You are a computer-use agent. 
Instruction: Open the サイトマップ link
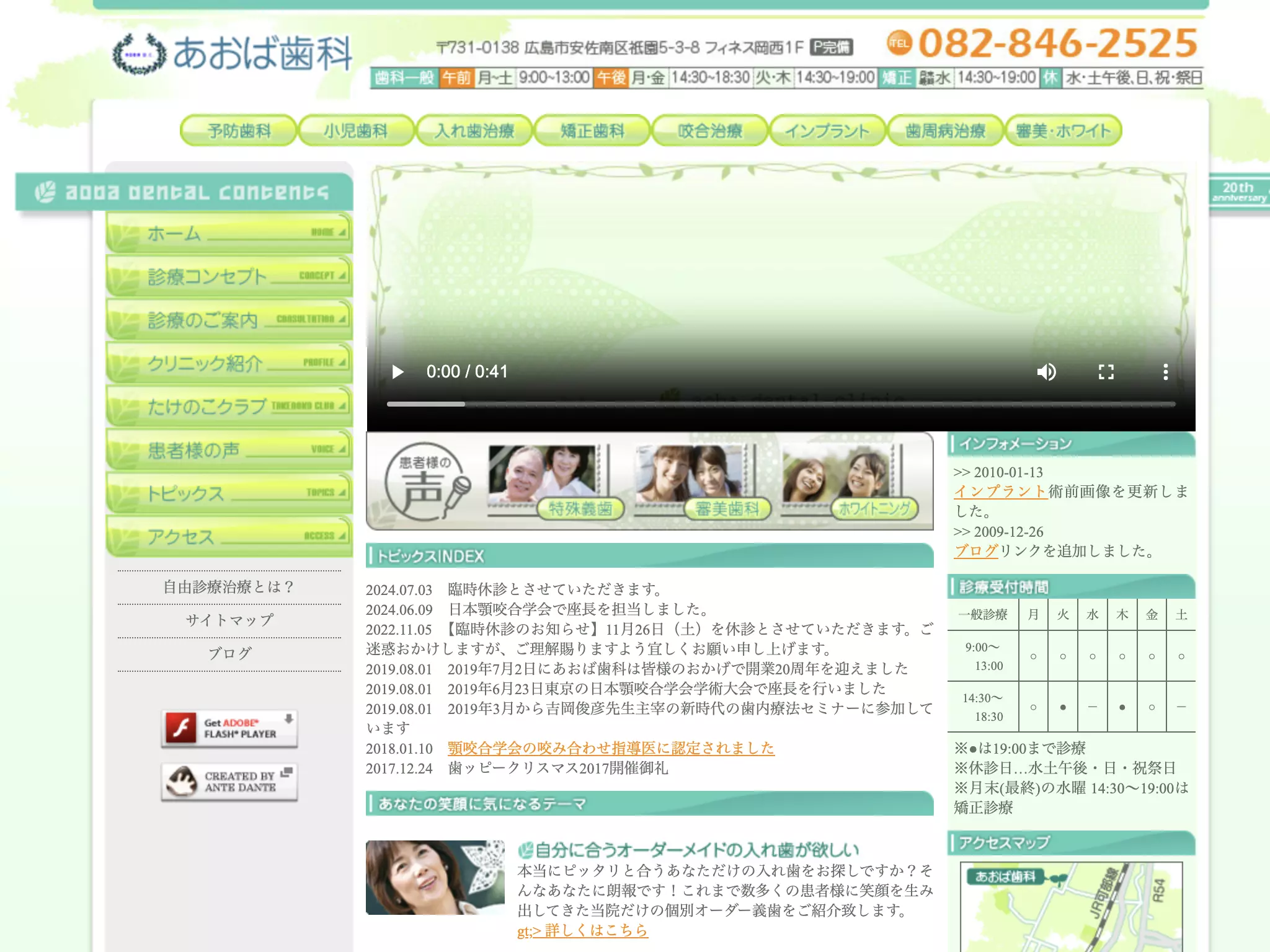click(x=229, y=620)
